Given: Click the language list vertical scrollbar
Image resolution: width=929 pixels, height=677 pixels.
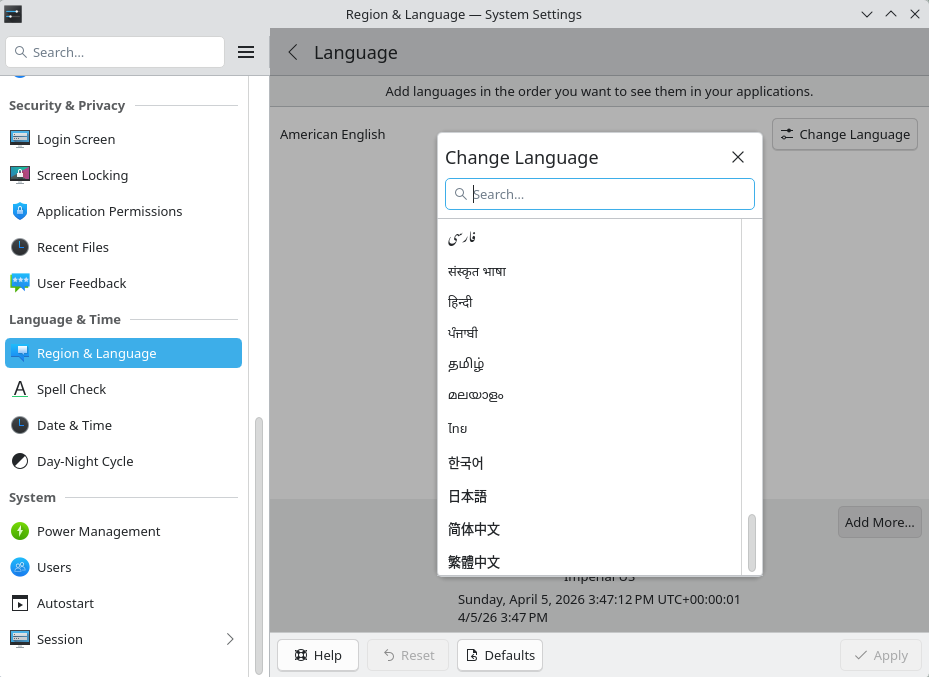Looking at the screenshot, I should 752,541.
